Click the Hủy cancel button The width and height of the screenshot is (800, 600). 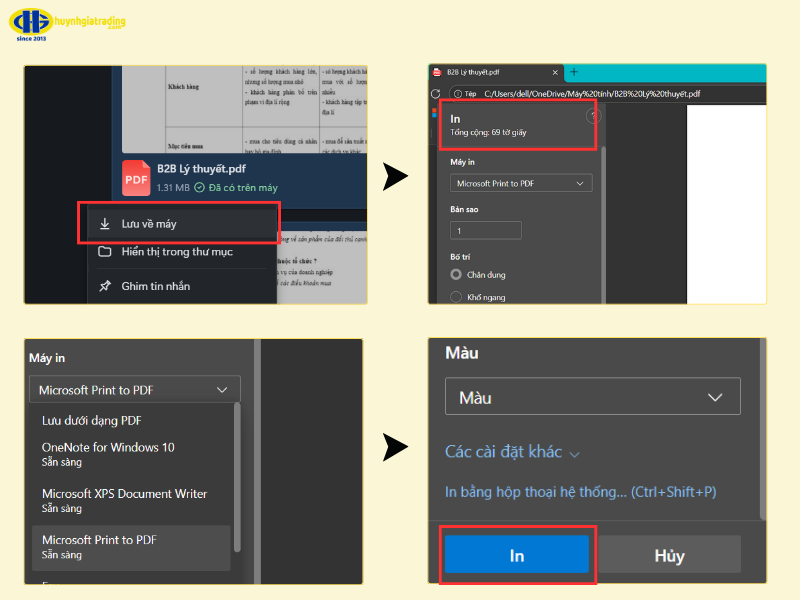tap(669, 555)
